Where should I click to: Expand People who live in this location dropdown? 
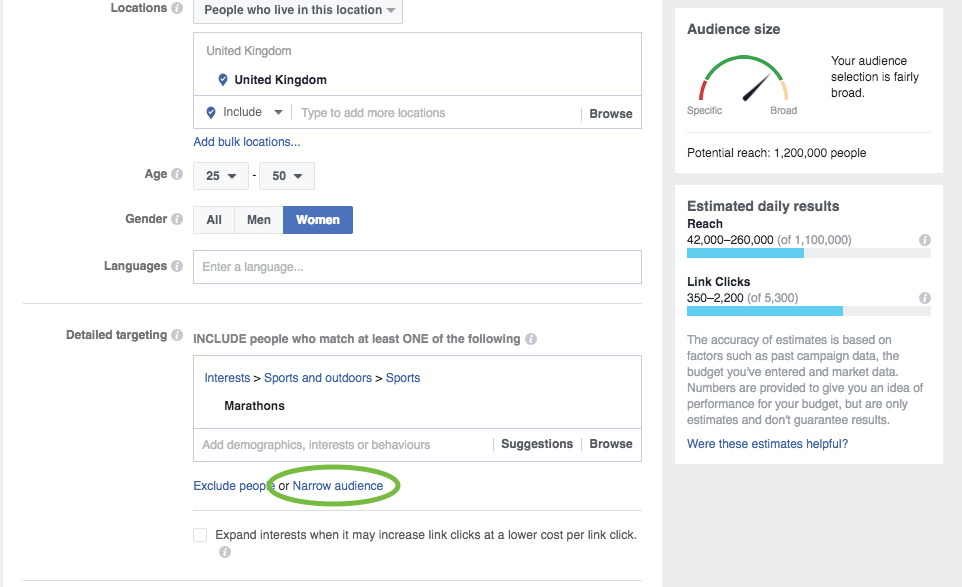pos(298,10)
